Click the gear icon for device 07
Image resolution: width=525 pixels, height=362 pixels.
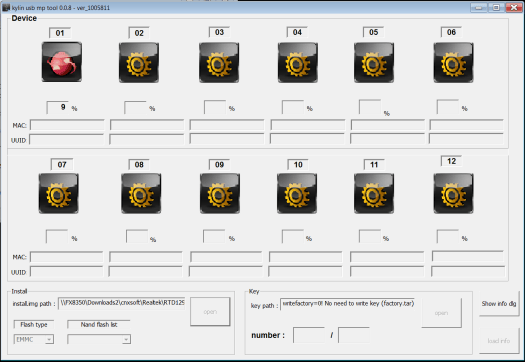click(x=59, y=194)
